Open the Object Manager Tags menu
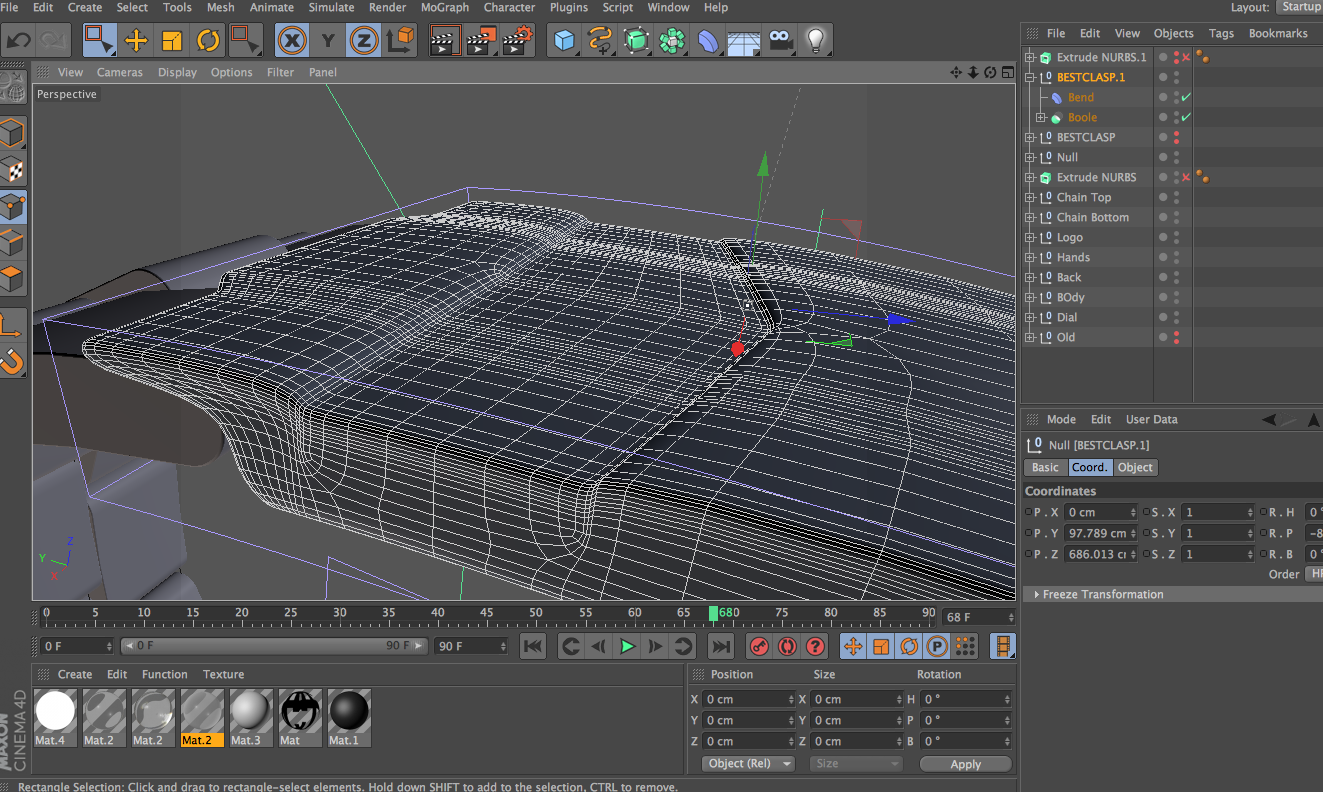Viewport: 1323px width, 792px height. click(1221, 33)
